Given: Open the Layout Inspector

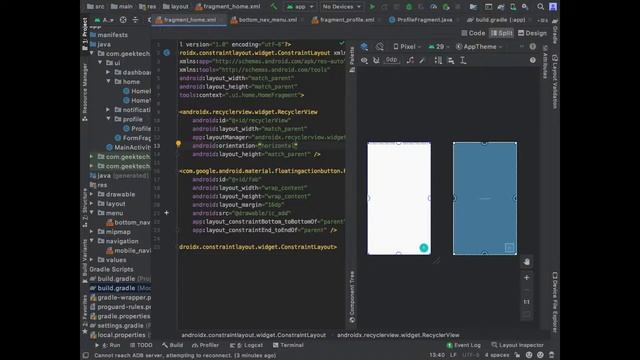Looking at the screenshot, I should coord(518,345).
